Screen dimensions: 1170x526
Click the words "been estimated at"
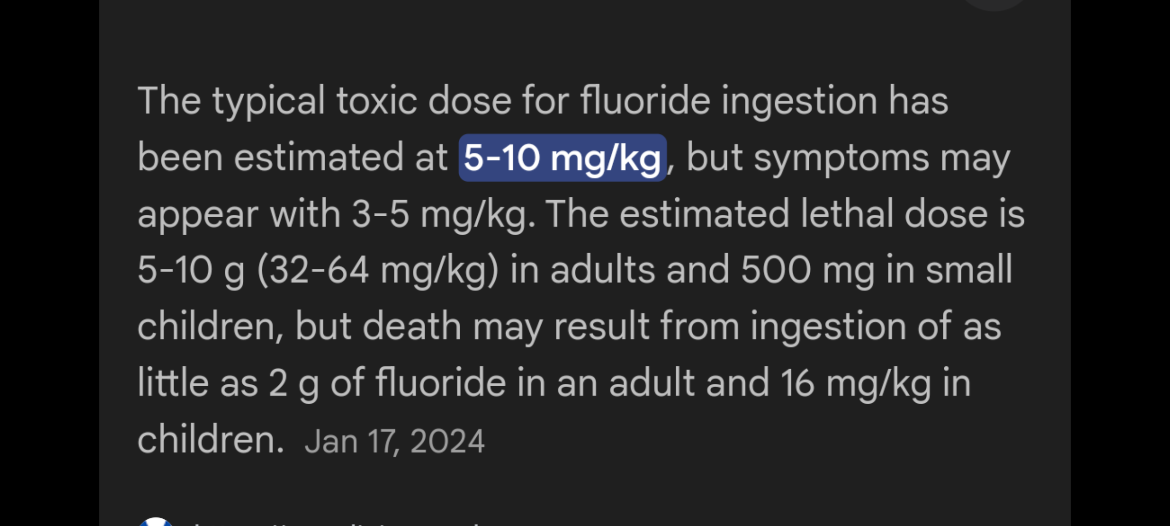pyautogui.click(x=292, y=158)
